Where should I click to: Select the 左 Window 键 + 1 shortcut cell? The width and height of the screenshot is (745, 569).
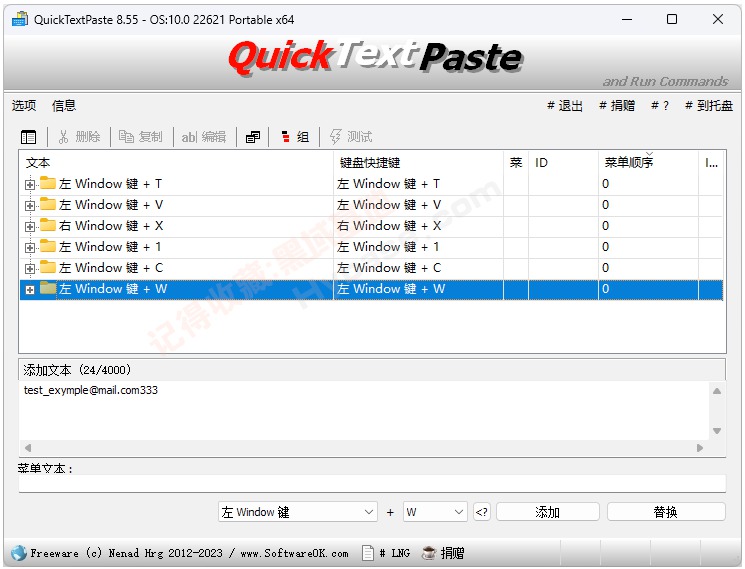(418, 247)
